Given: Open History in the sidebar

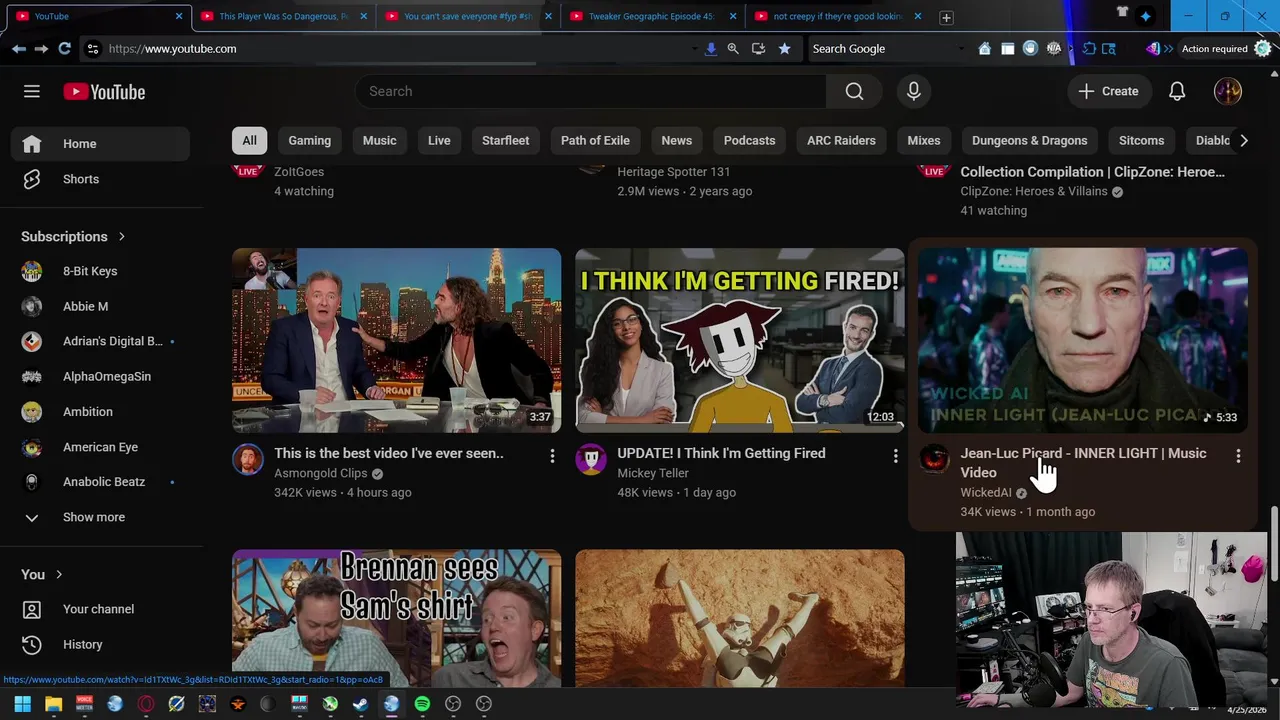Looking at the screenshot, I should click(100, 644).
